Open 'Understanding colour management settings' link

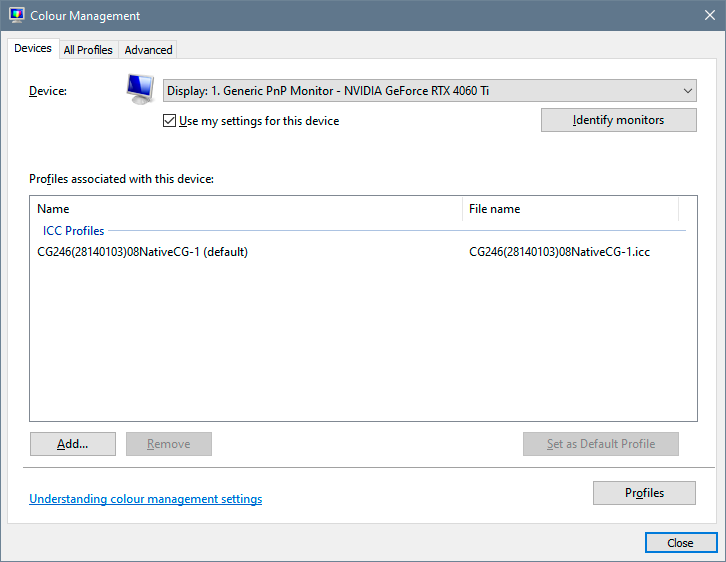(145, 499)
